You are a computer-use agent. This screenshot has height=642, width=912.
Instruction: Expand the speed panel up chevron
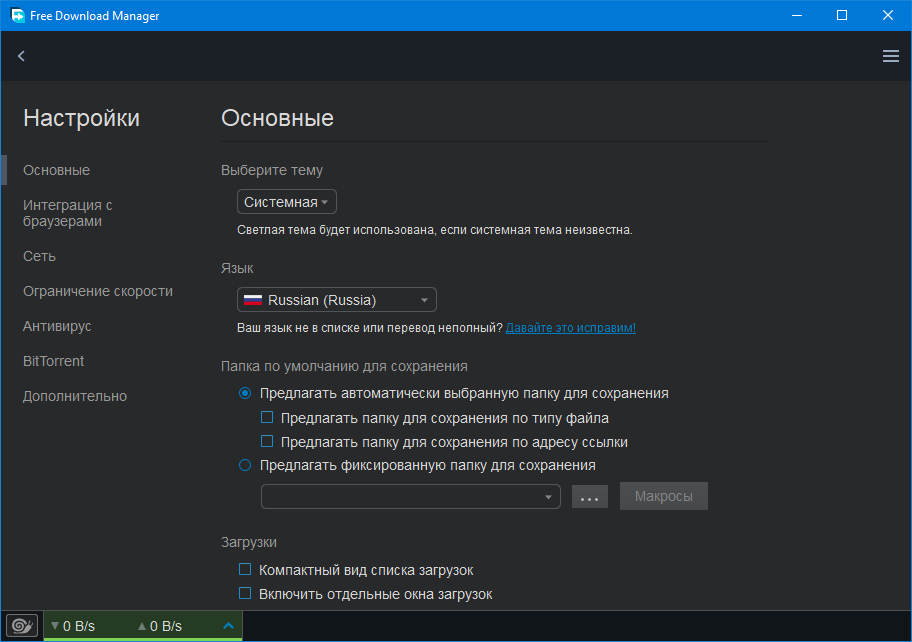click(229, 626)
